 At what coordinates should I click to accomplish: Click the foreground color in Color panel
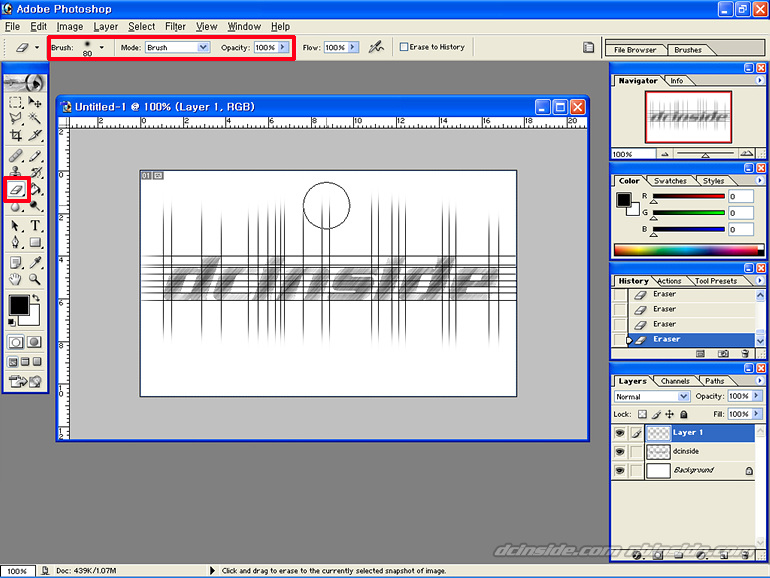tap(624, 200)
